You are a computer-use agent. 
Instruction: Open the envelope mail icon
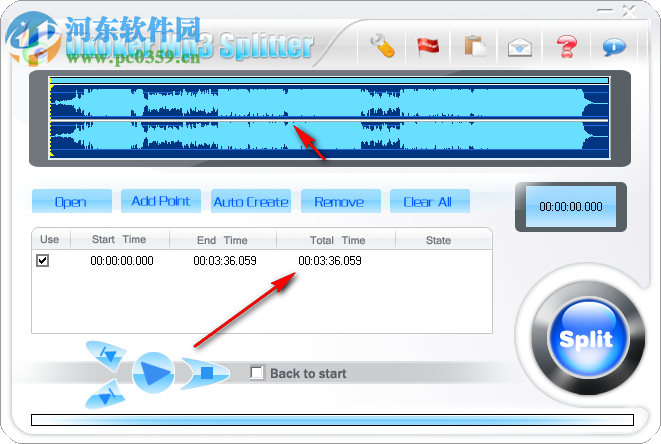click(519, 47)
